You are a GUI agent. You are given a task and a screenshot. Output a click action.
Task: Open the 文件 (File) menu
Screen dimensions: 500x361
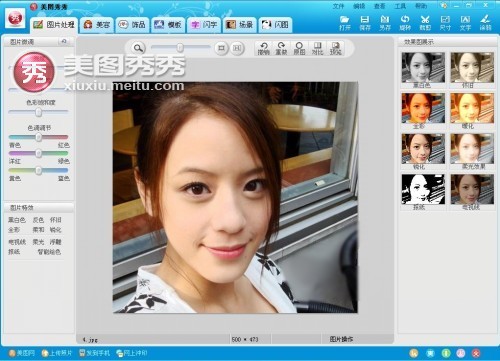(338, 6)
